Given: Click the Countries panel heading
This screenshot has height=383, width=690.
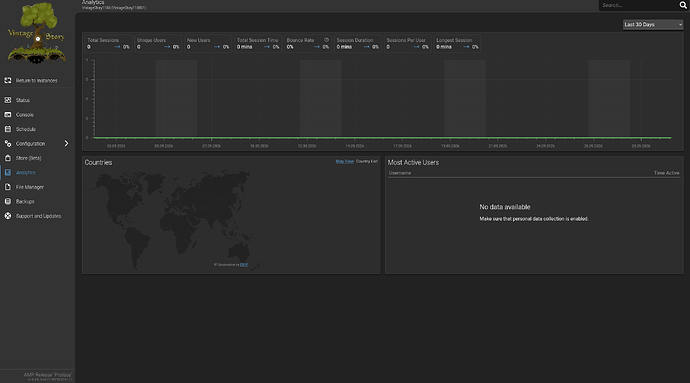Looking at the screenshot, I should pyautogui.click(x=98, y=162).
